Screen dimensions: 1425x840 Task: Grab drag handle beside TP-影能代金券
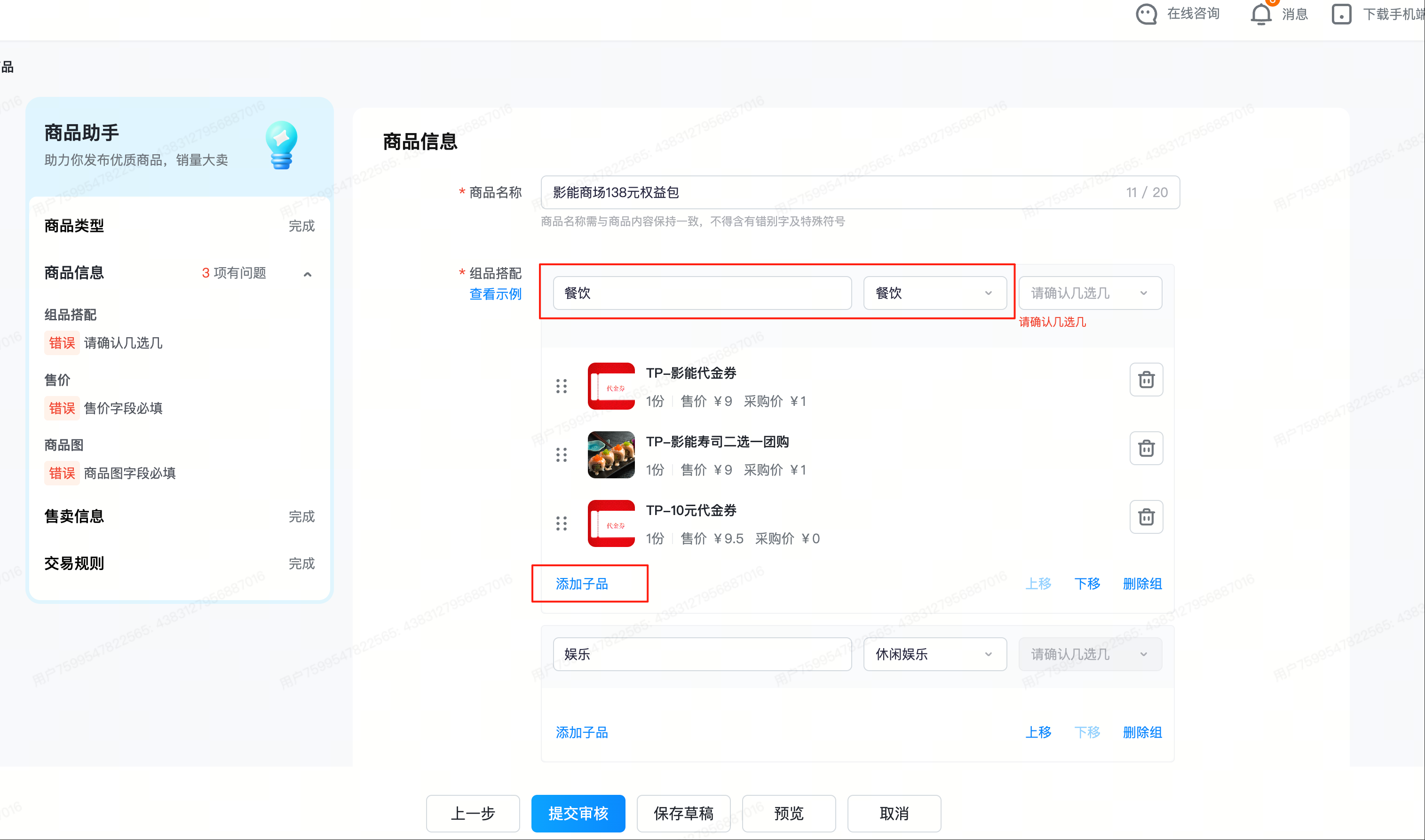[x=561, y=386]
